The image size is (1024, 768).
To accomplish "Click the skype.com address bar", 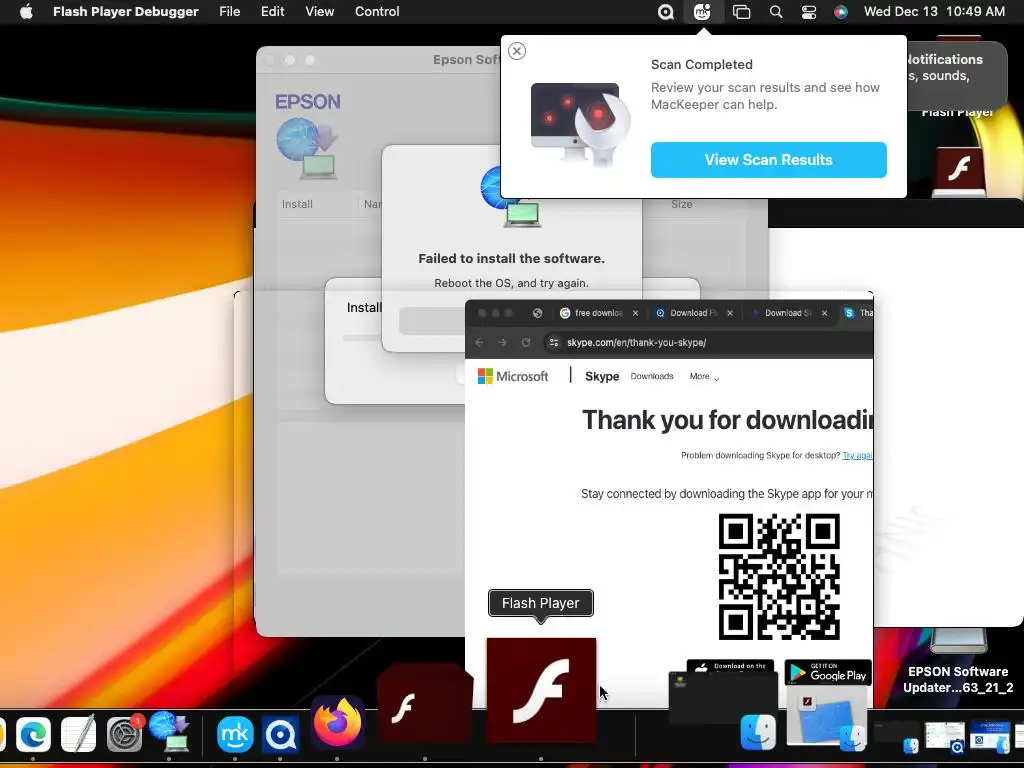I will point(709,342).
